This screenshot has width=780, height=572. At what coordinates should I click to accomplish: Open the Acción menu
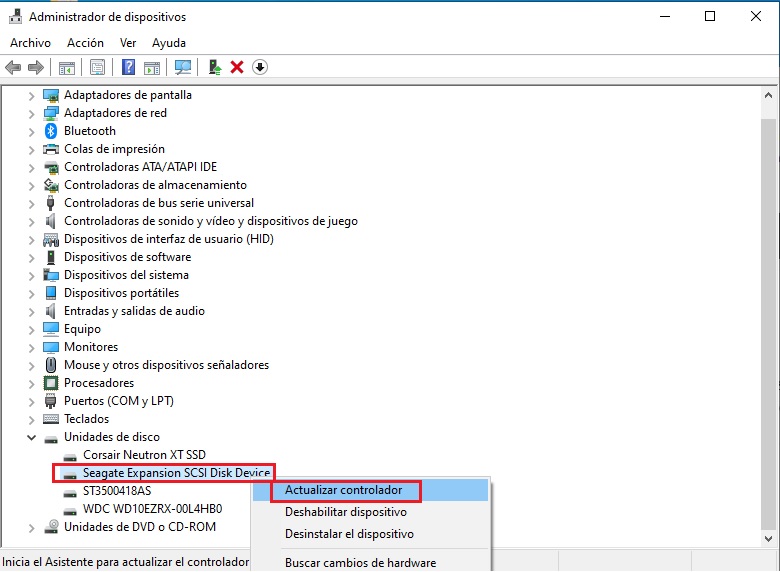85,43
